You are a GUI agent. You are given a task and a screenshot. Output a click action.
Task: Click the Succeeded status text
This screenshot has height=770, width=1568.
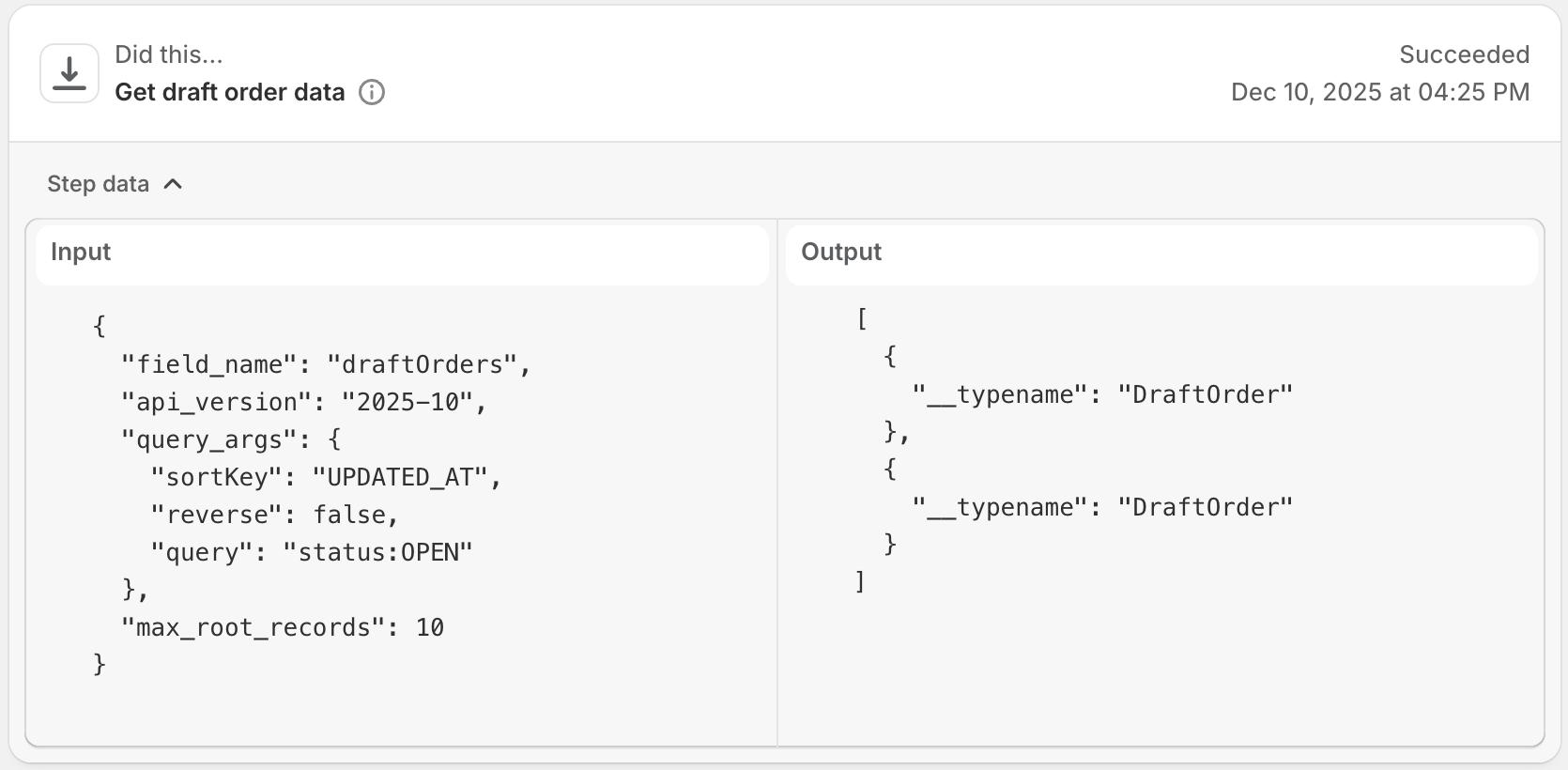[1464, 54]
